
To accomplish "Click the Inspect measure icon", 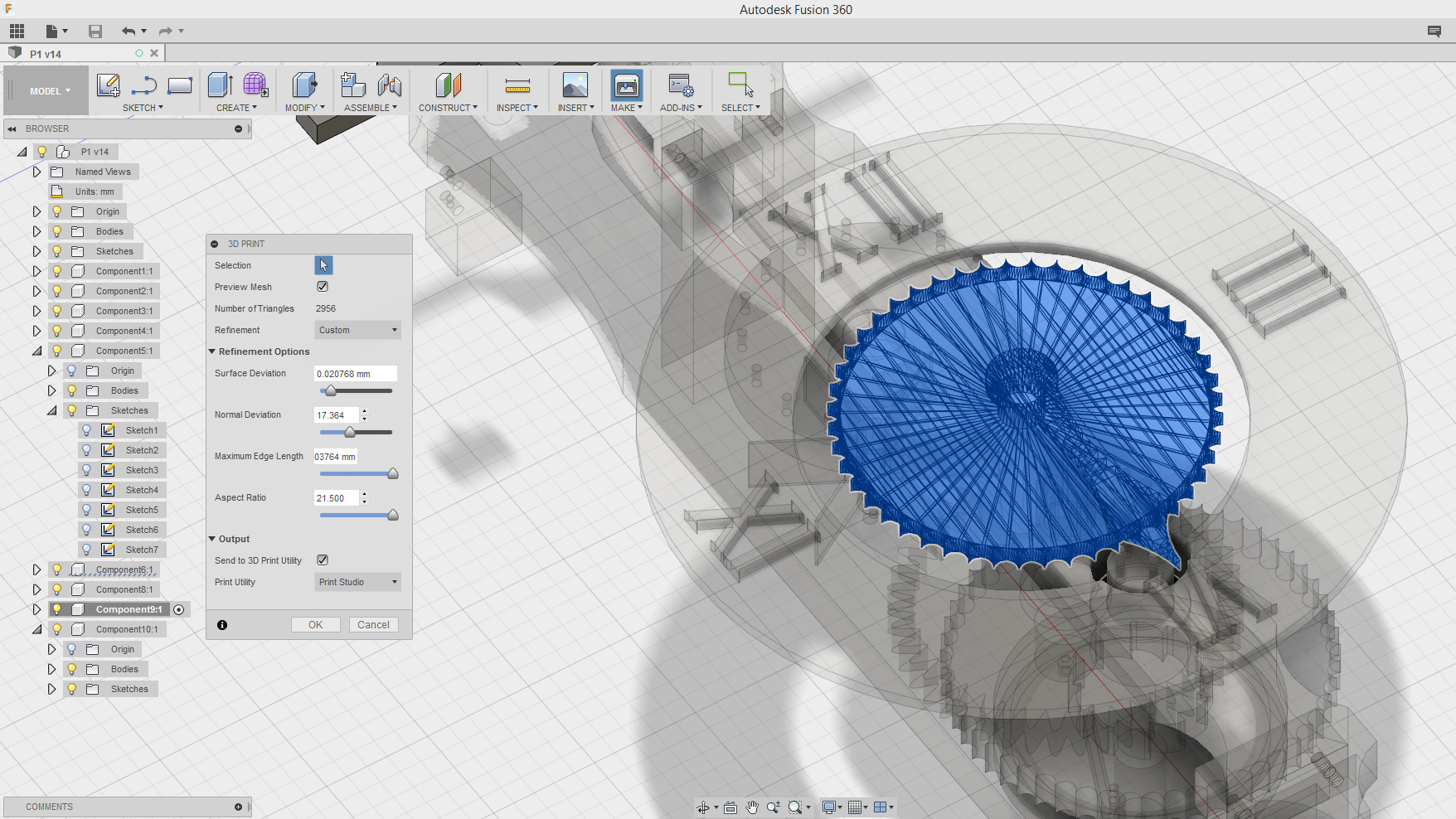I will (517, 85).
